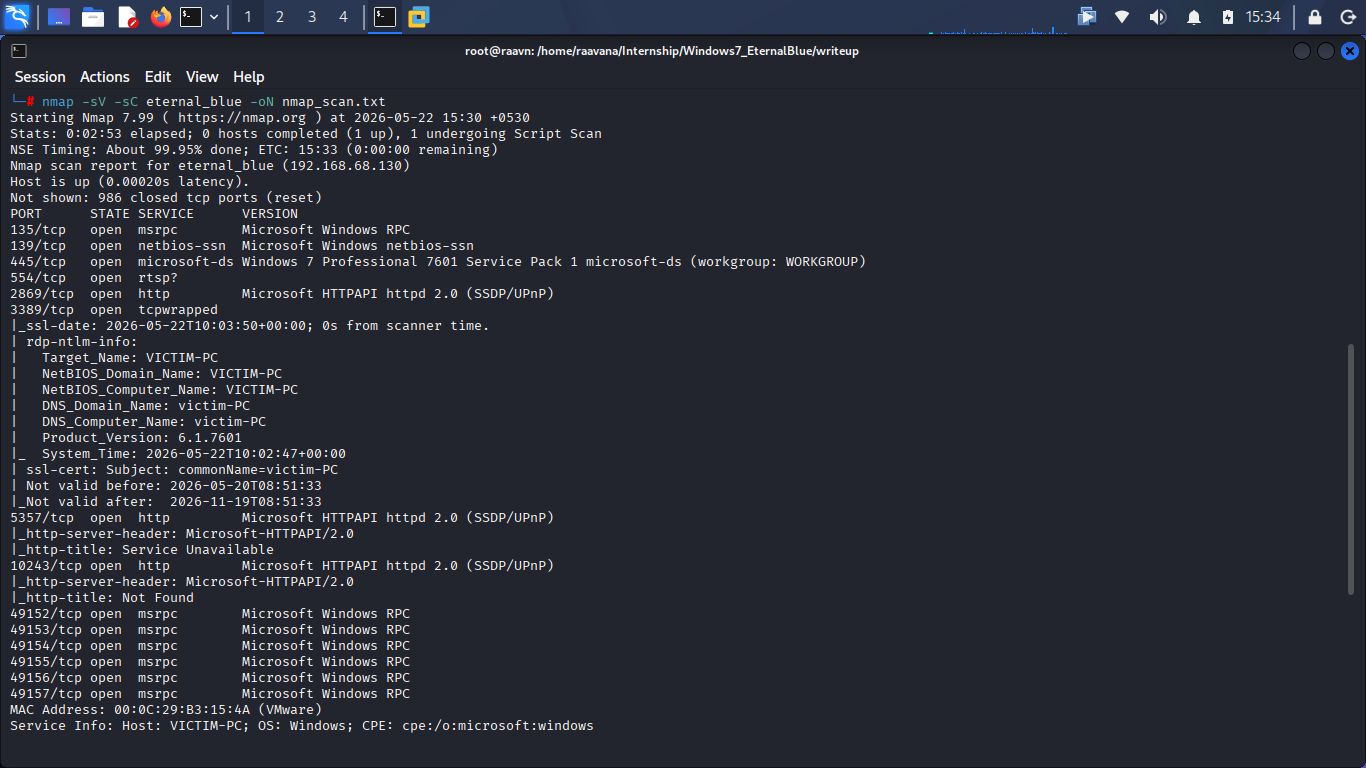Screen dimensions: 1366x768
Task: Click the show desktop panel icon
Action: click(x=59, y=17)
